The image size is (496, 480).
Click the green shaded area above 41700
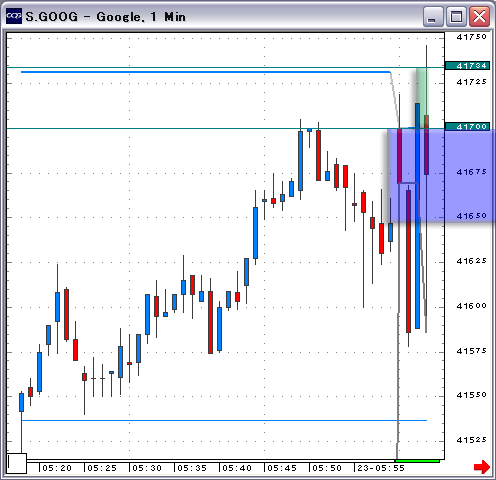(x=422, y=98)
